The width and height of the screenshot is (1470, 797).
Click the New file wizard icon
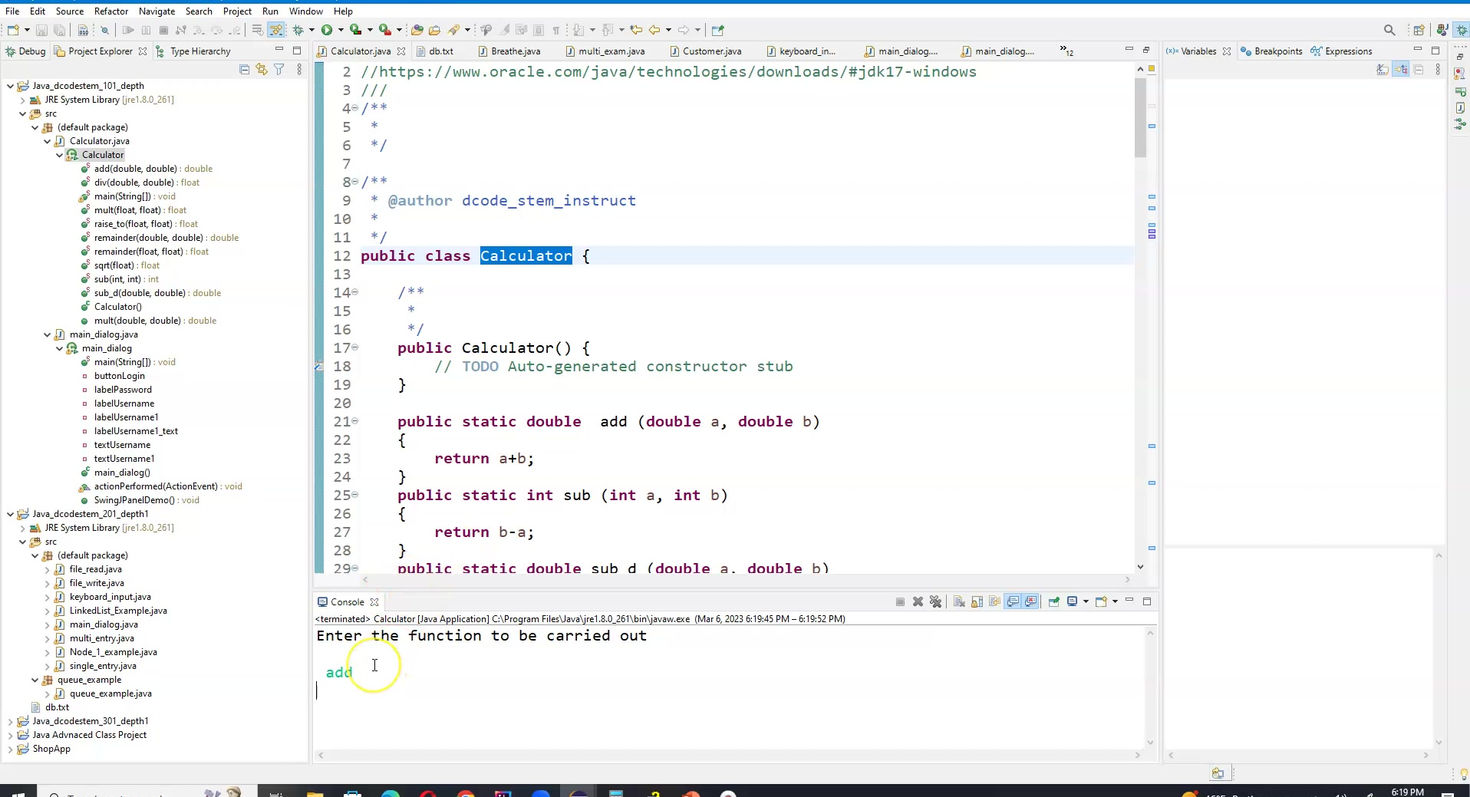(x=12, y=30)
